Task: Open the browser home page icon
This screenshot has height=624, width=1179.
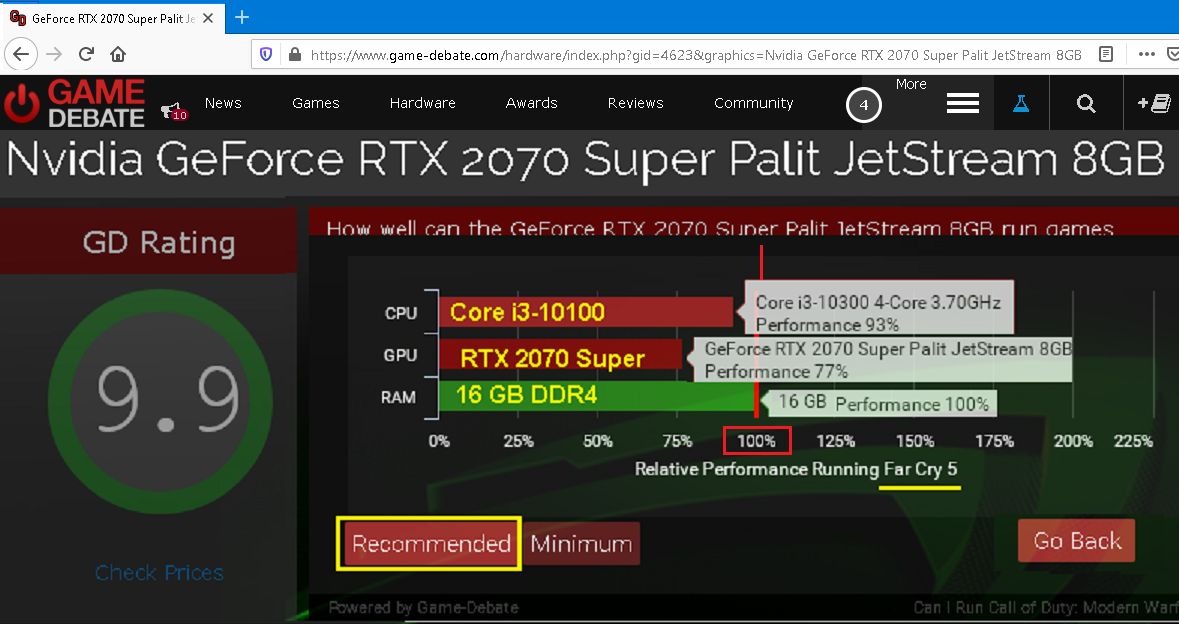Action: [x=118, y=54]
